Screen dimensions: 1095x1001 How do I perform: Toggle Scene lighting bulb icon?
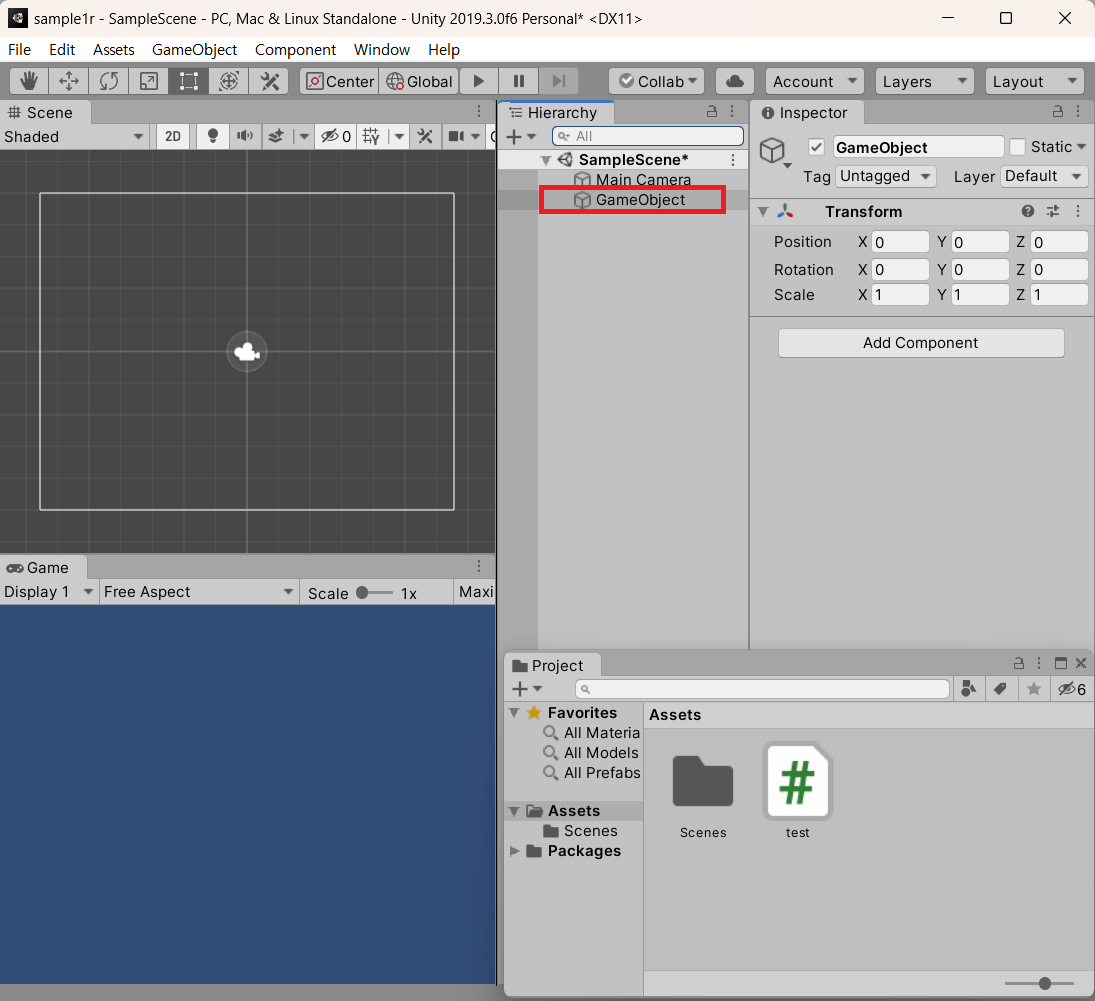point(213,136)
